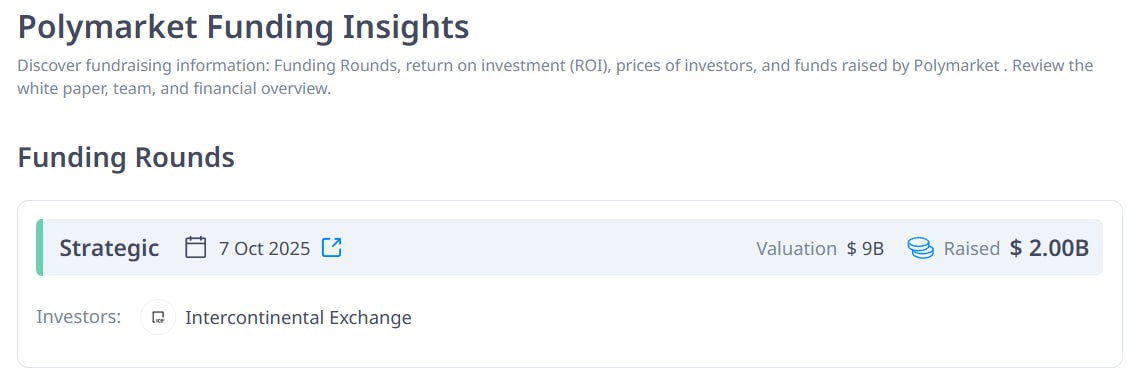Click 'return on investment (ROI)' in description
The image size is (1137, 386).
(x=505, y=65)
